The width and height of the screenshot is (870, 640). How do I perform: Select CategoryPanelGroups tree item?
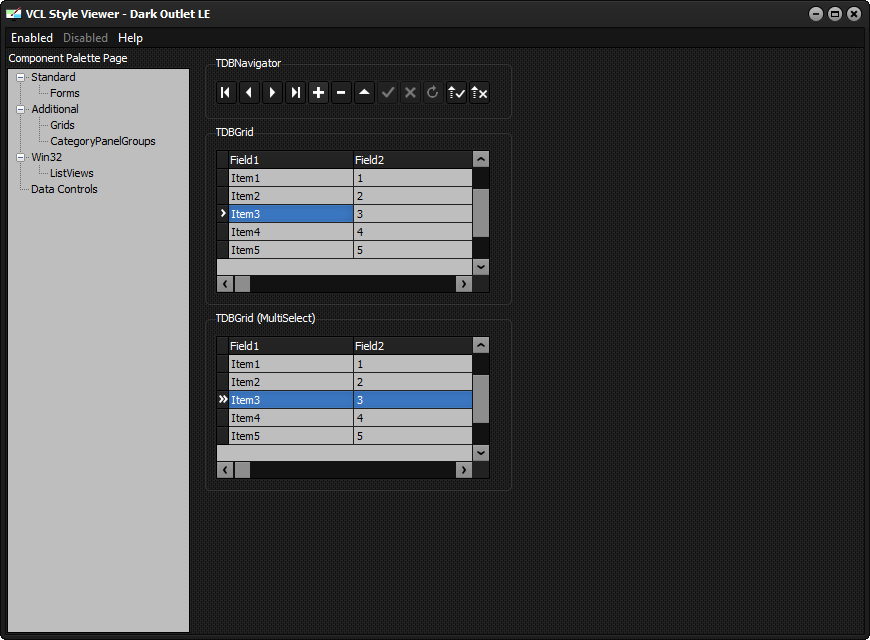[103, 141]
